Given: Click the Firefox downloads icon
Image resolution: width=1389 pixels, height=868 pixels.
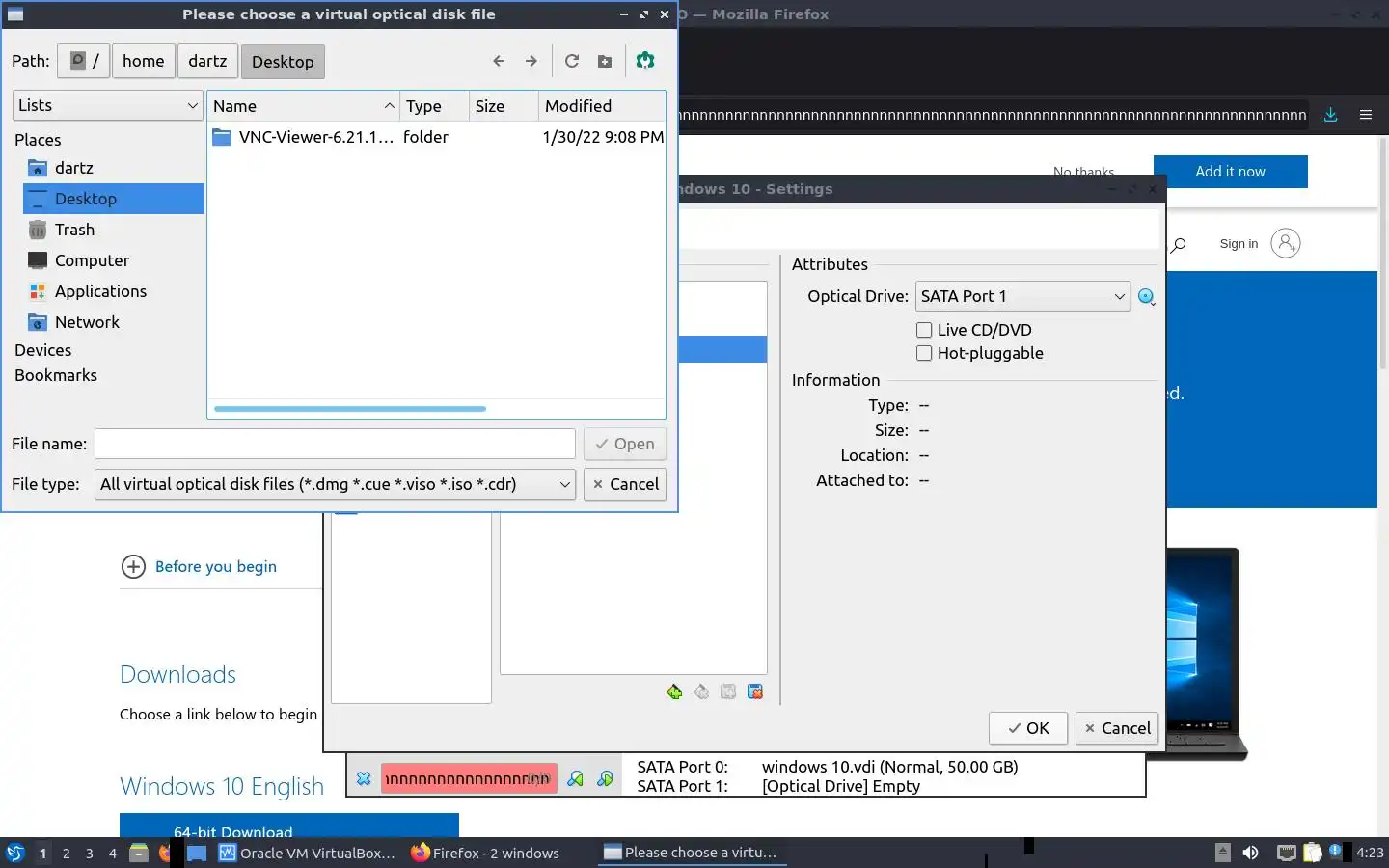Looking at the screenshot, I should pyautogui.click(x=1330, y=114).
